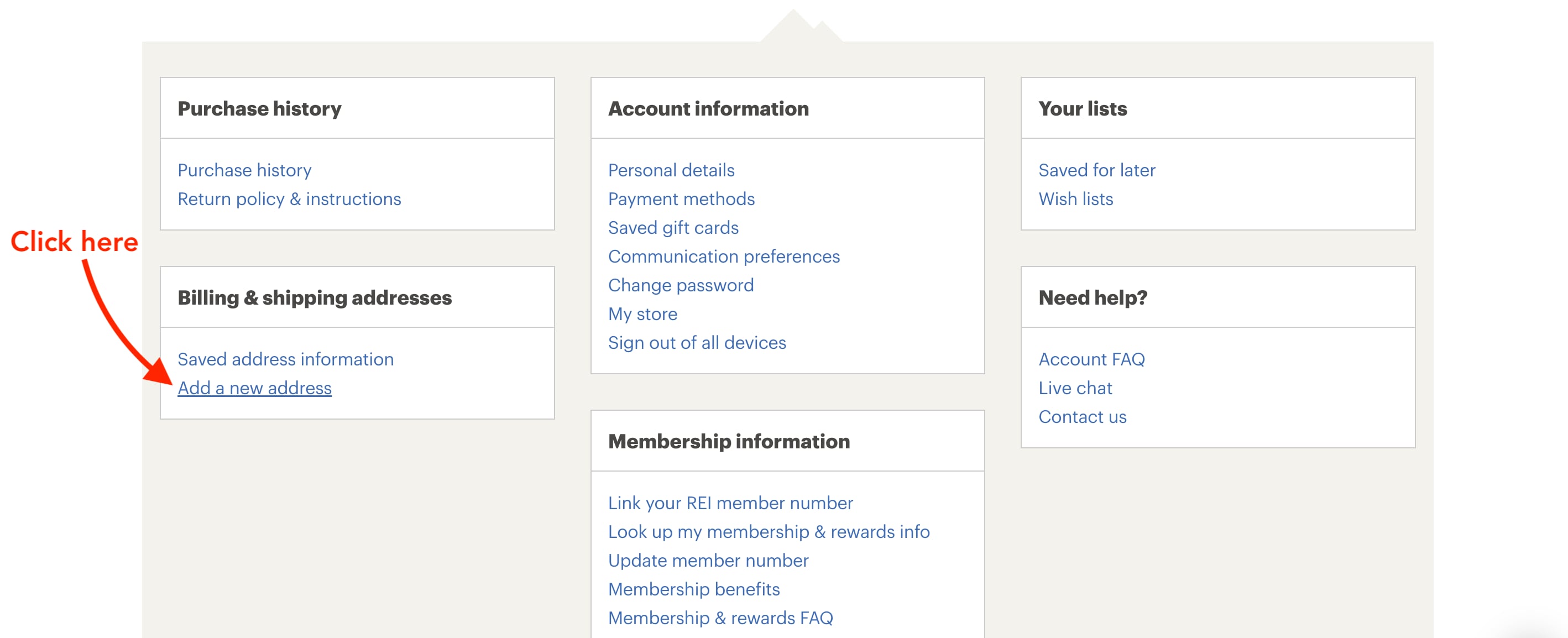1568x638 pixels.
Task: Open Membership benefits link
Action: (x=694, y=589)
